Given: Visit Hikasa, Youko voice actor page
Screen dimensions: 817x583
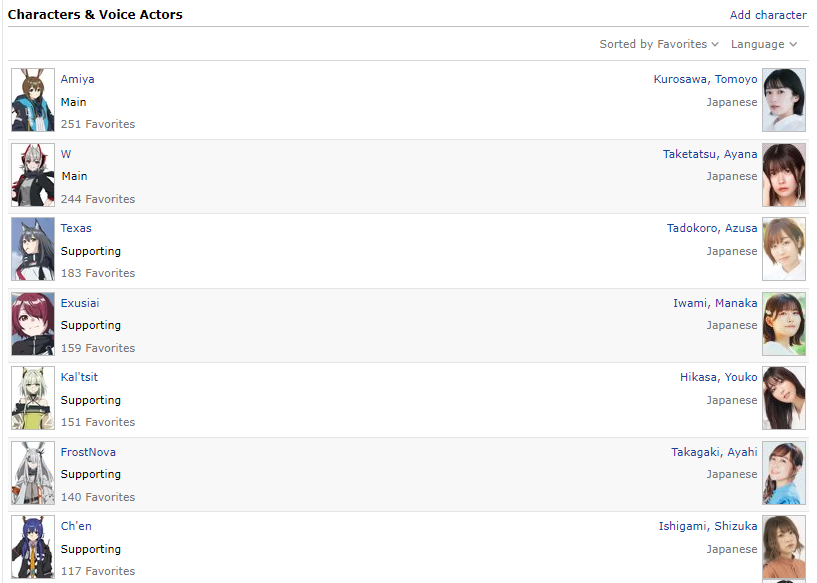Looking at the screenshot, I should coord(719,377).
